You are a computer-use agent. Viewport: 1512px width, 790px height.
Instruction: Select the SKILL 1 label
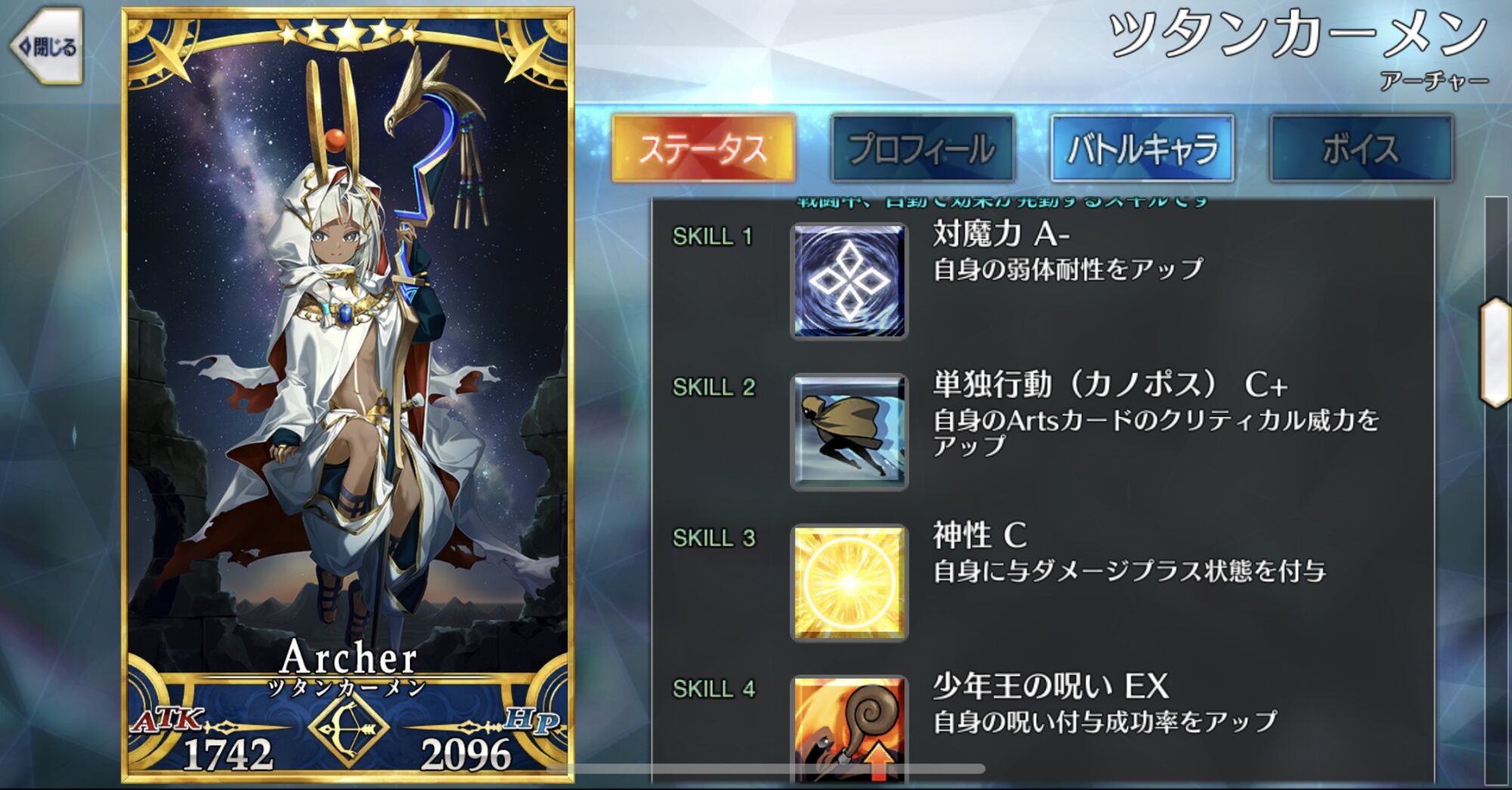click(x=712, y=237)
